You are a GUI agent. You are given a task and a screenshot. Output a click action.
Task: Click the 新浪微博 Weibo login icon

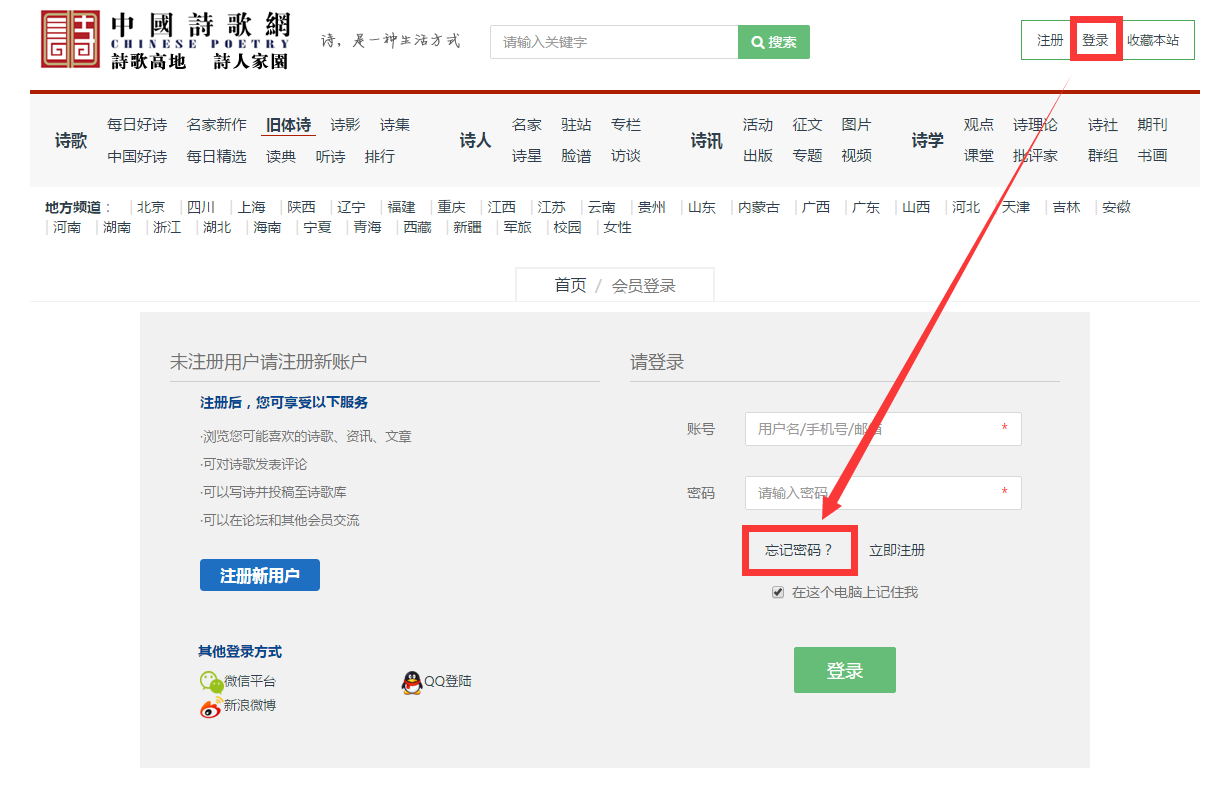tap(210, 707)
